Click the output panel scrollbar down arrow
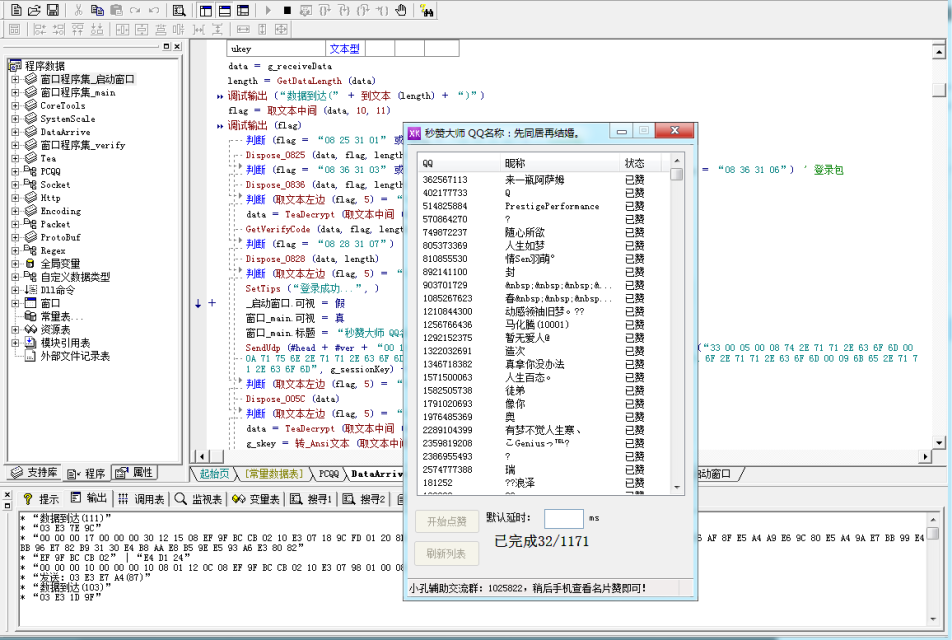Image resolution: width=952 pixels, height=640 pixels. 933,619
